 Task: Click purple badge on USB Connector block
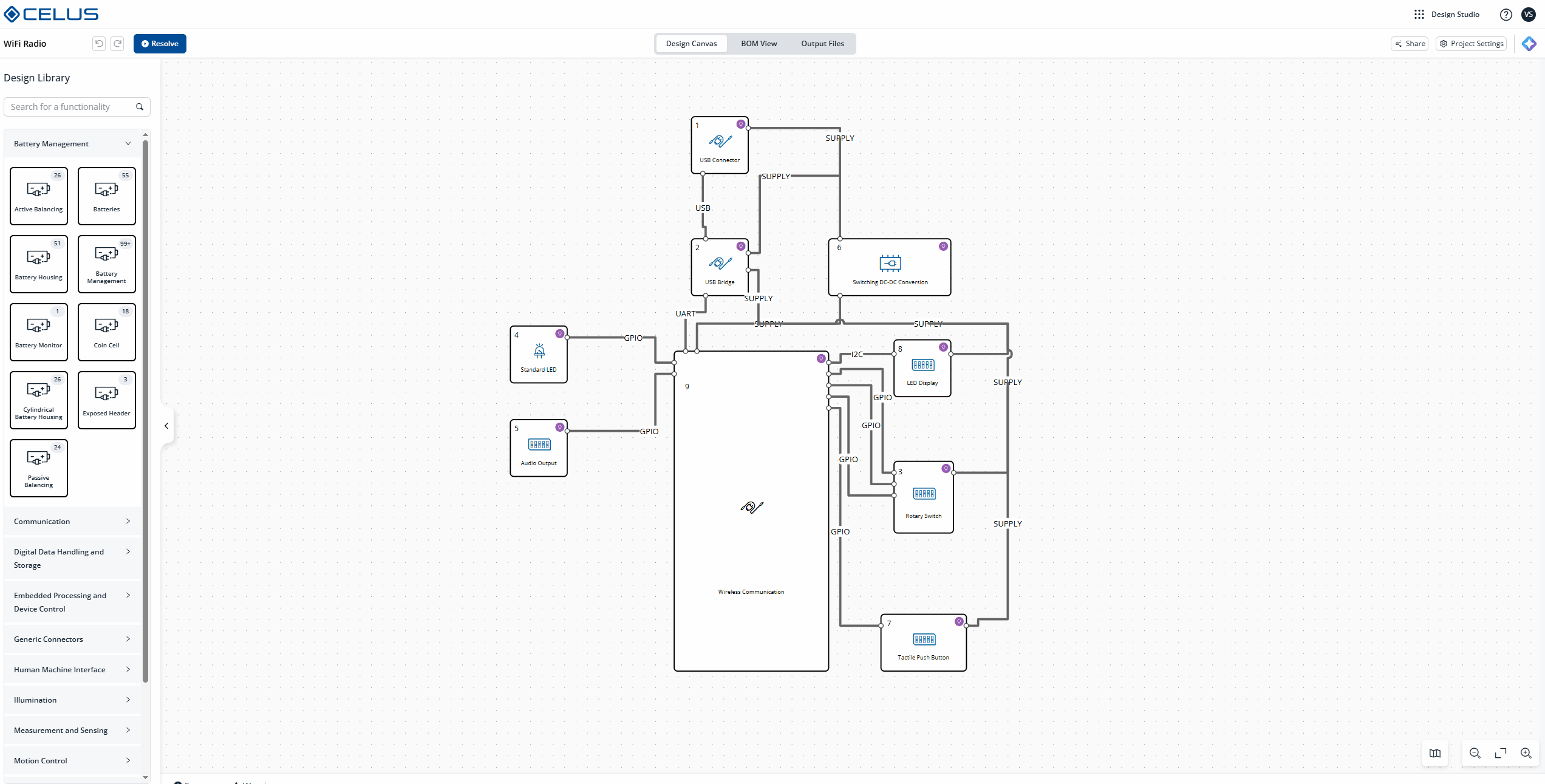(x=740, y=124)
